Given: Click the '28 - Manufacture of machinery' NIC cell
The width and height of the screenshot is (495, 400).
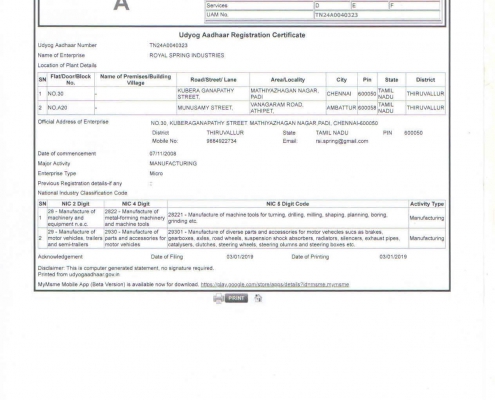Looking at the screenshot, I should (x=75, y=218).
